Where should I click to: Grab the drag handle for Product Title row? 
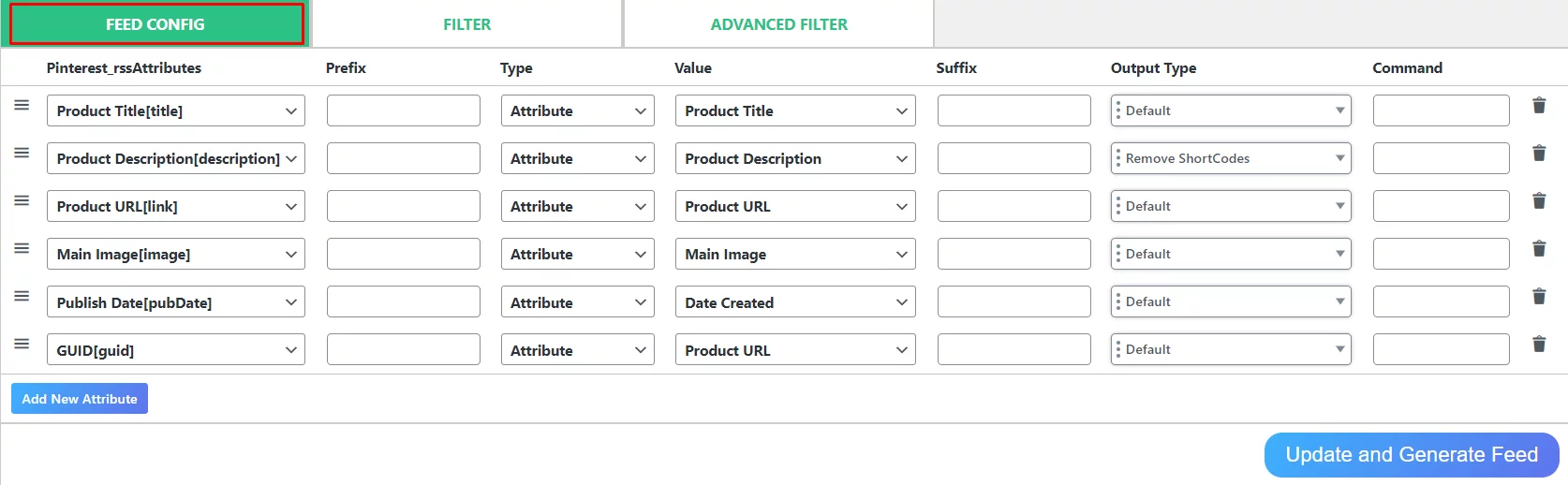[x=22, y=106]
